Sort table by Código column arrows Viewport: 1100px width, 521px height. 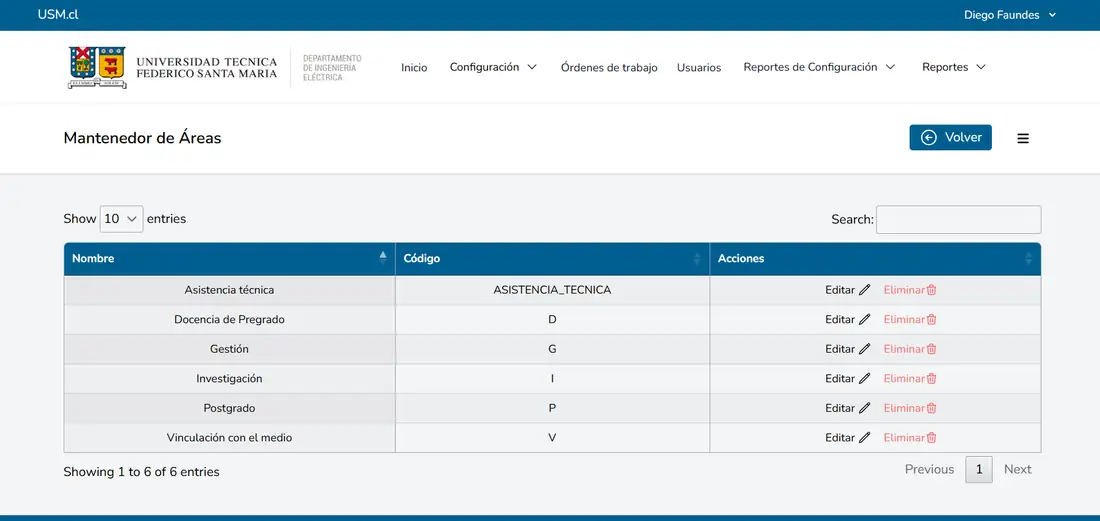coord(697,258)
